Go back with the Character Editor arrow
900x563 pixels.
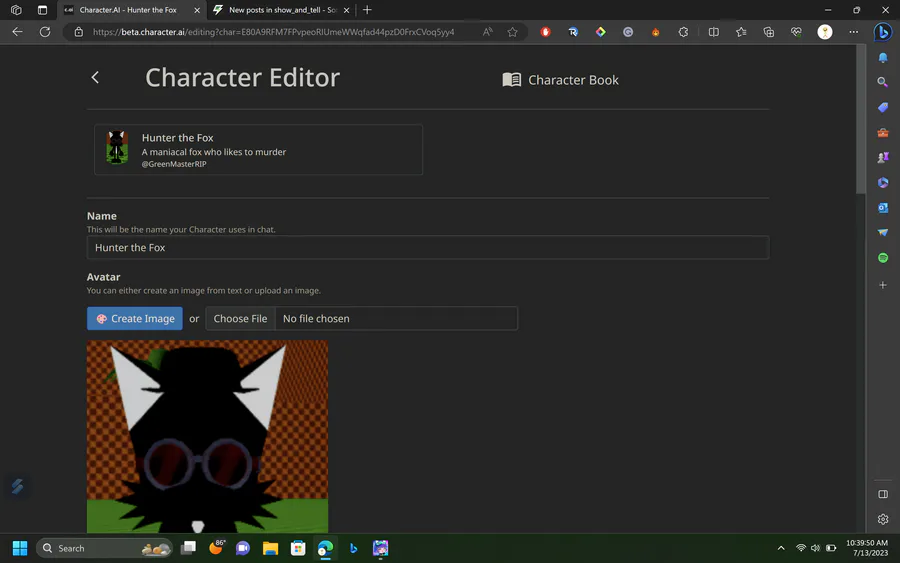[95, 77]
